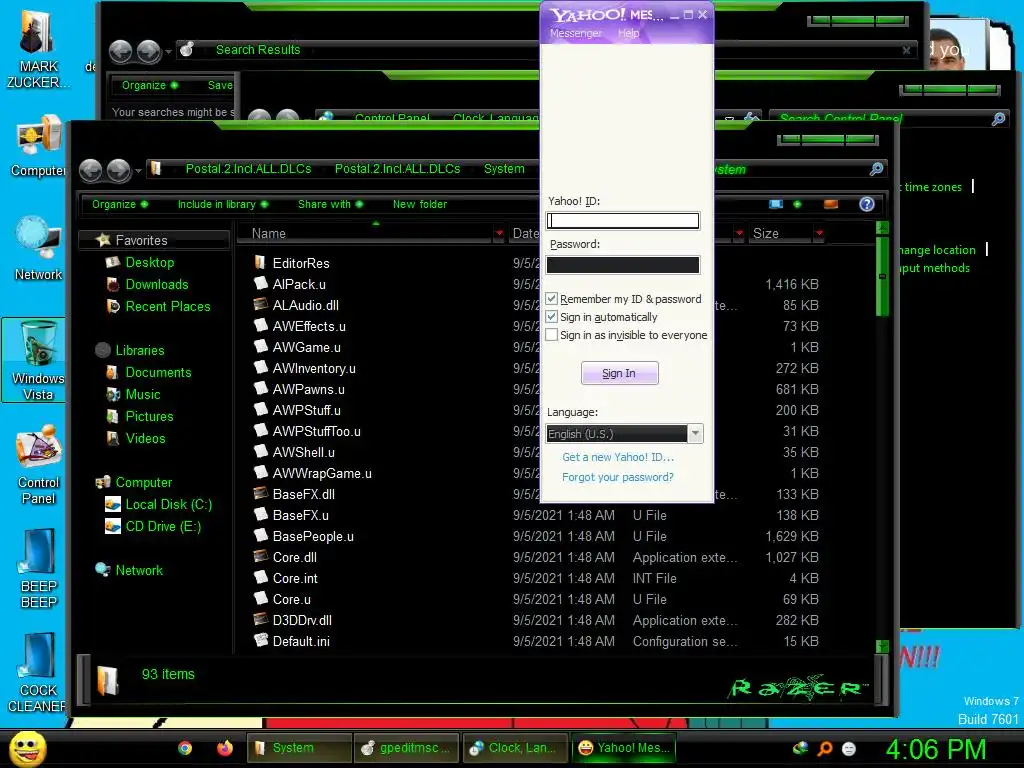Click Forgot your password? link
This screenshot has width=1024, height=768.
pos(618,477)
